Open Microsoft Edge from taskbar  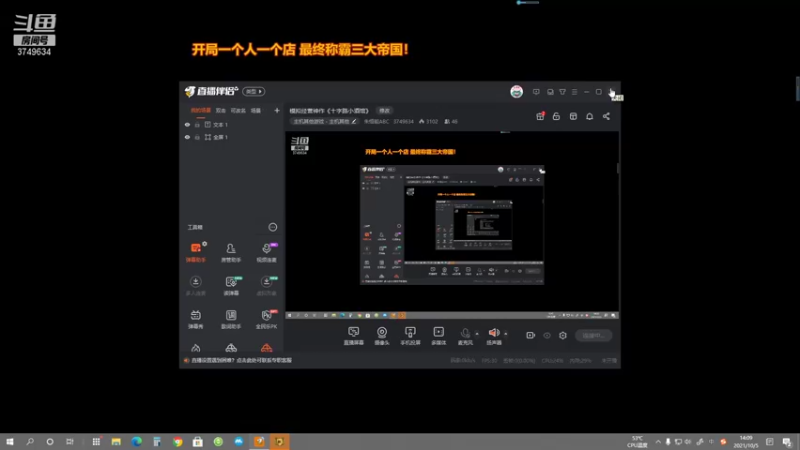[x=137, y=442]
